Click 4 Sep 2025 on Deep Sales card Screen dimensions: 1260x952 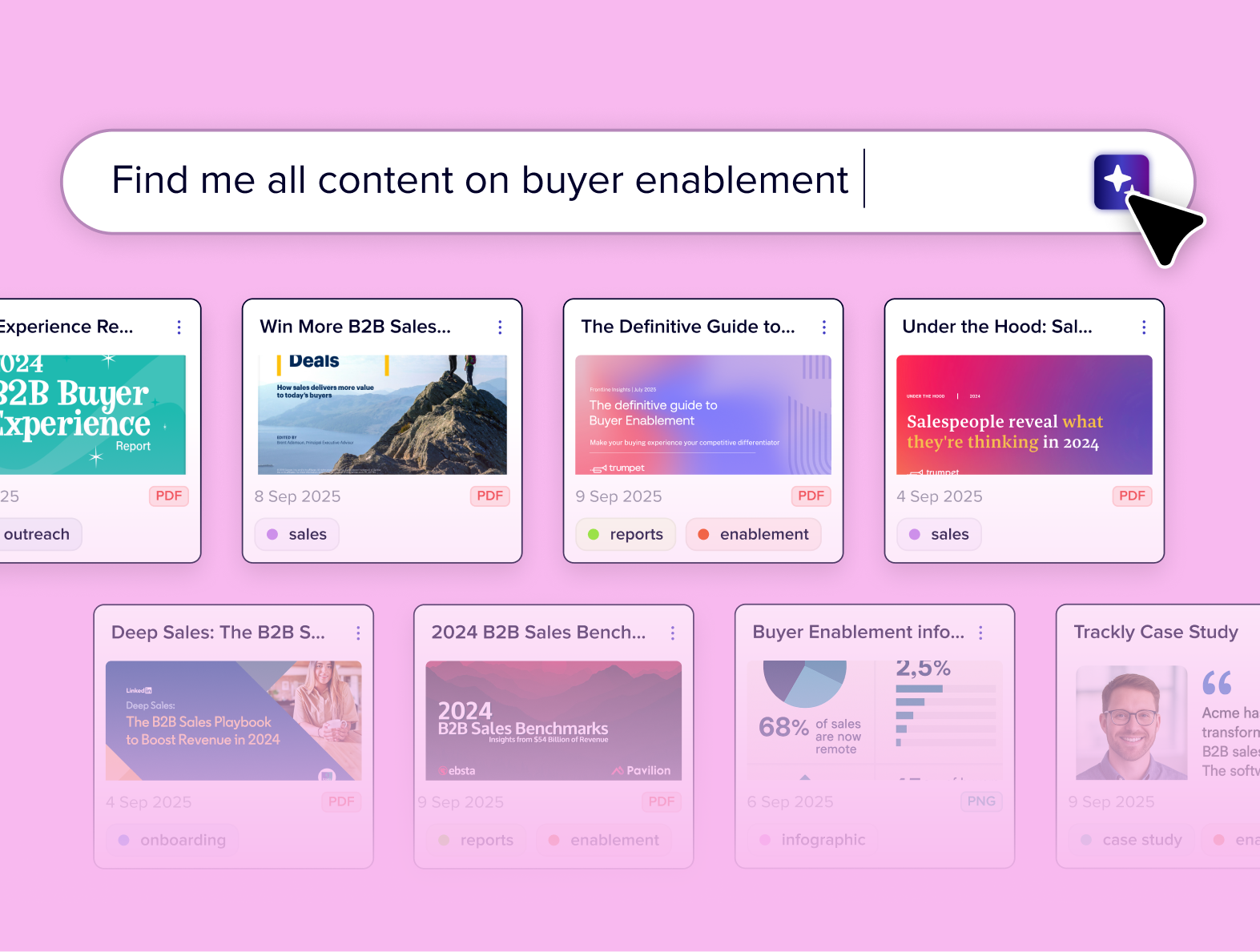click(x=149, y=801)
